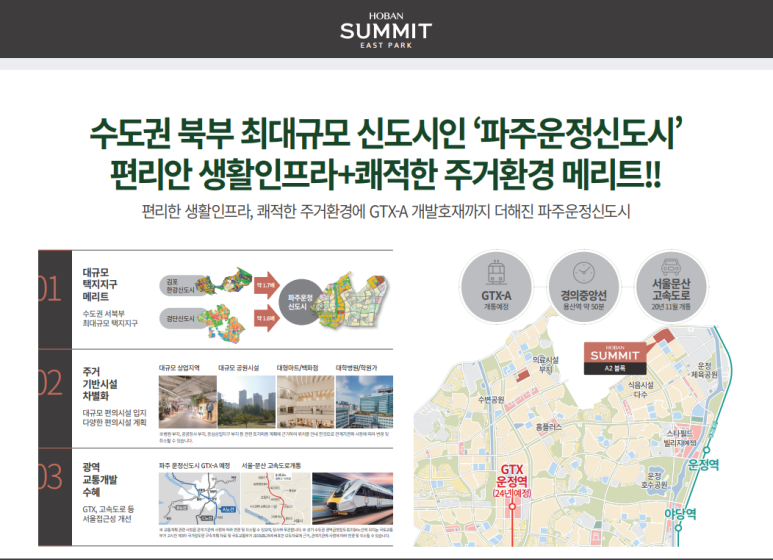Image resolution: width=773 pixels, height=560 pixels.
Task: Click the (24년 예정) note on map
Action: pos(512,493)
